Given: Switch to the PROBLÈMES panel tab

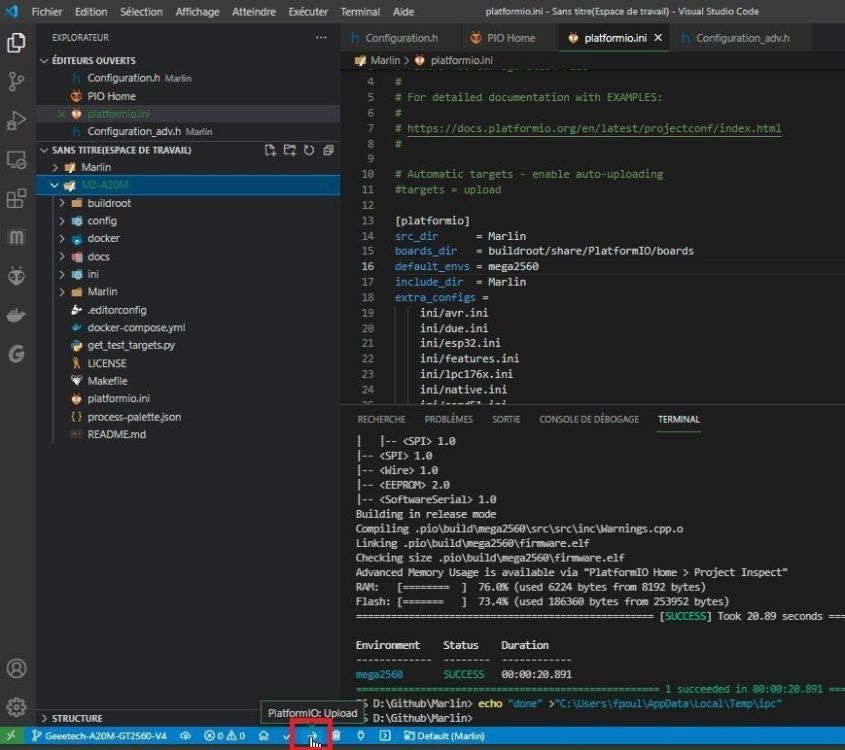Looking at the screenshot, I should pyautogui.click(x=448, y=420).
